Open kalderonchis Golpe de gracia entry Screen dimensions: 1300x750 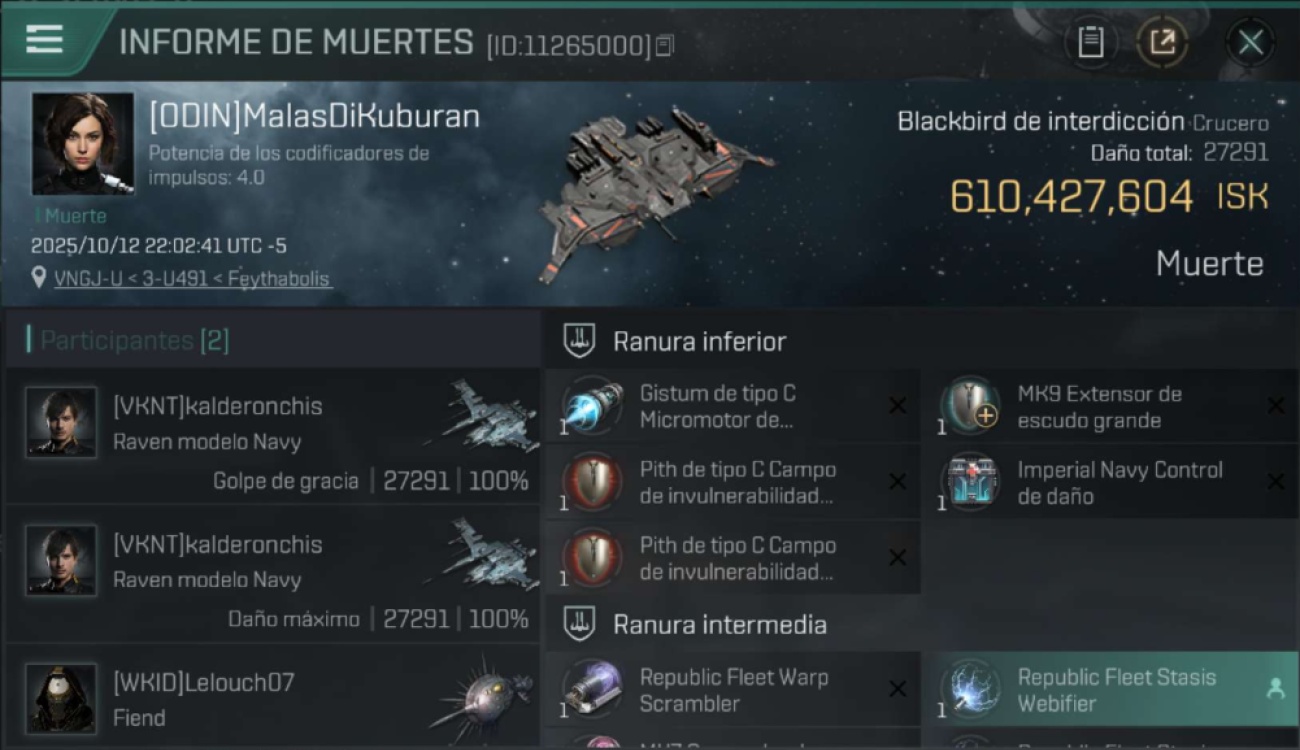(x=273, y=437)
